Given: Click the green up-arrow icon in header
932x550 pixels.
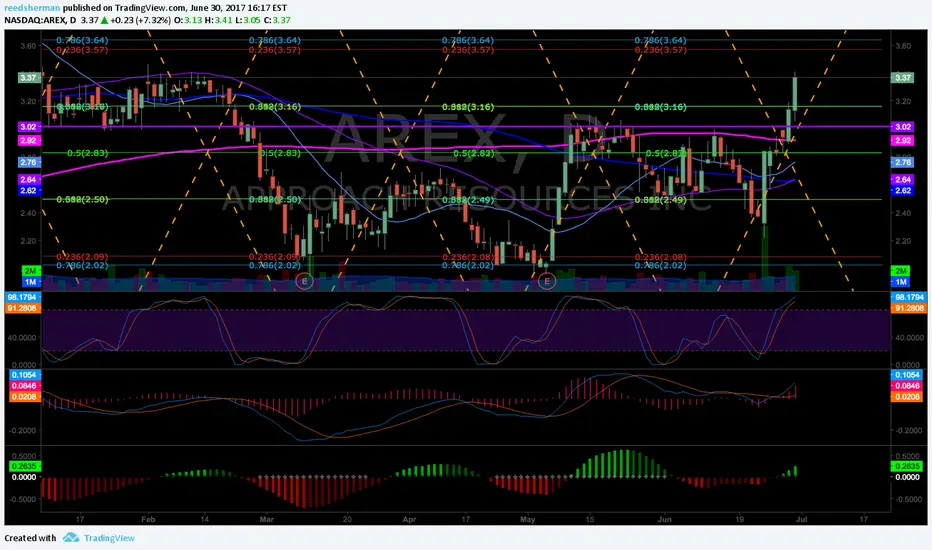Looking at the screenshot, I should (x=104, y=20).
